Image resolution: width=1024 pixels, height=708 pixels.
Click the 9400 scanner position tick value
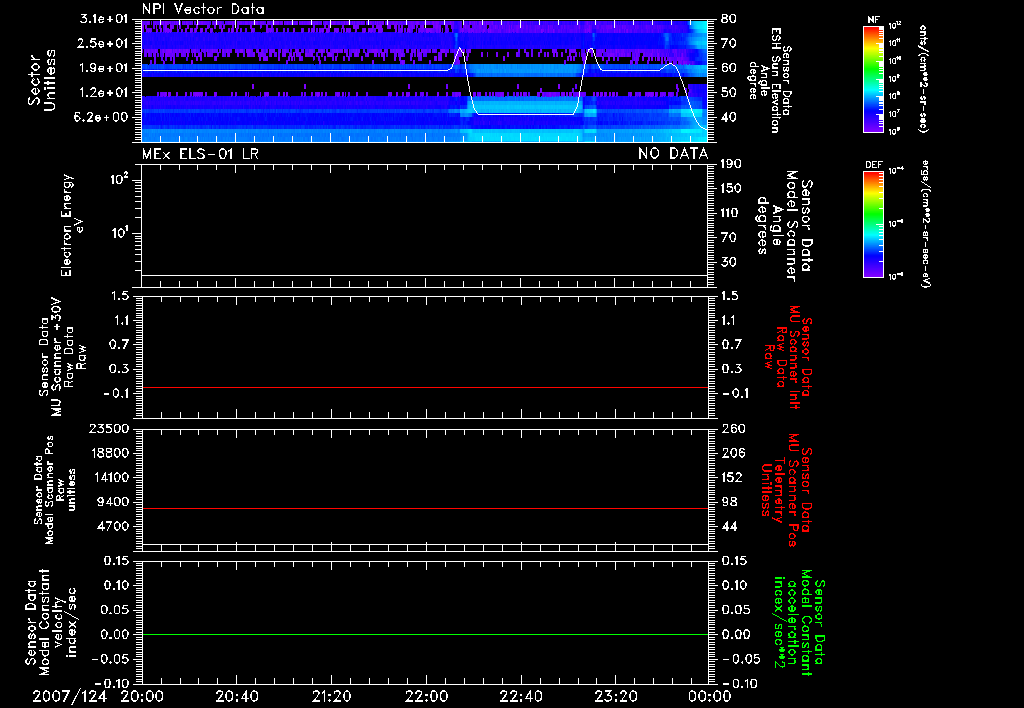click(x=112, y=502)
